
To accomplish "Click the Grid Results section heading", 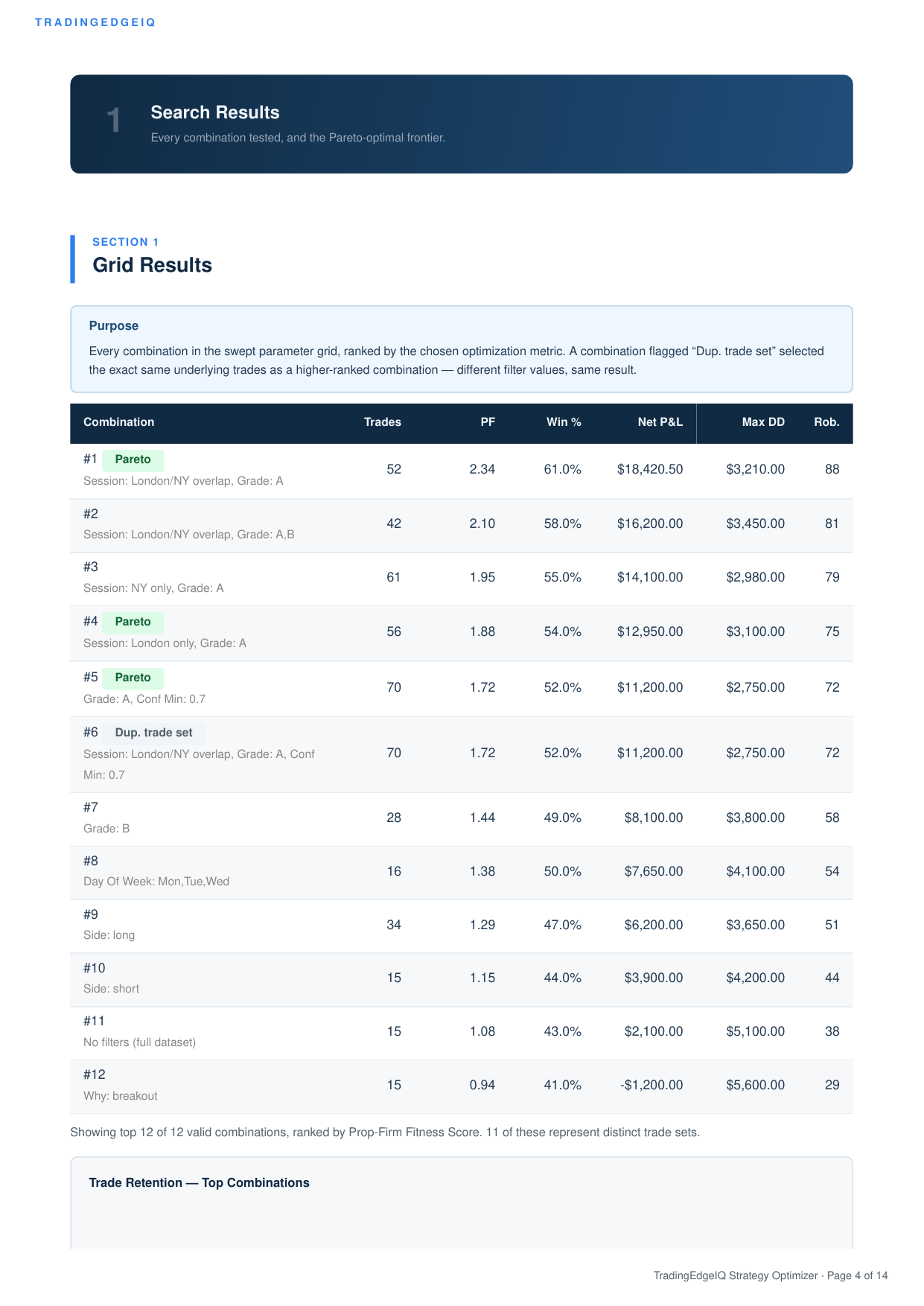I will click(x=152, y=265).
